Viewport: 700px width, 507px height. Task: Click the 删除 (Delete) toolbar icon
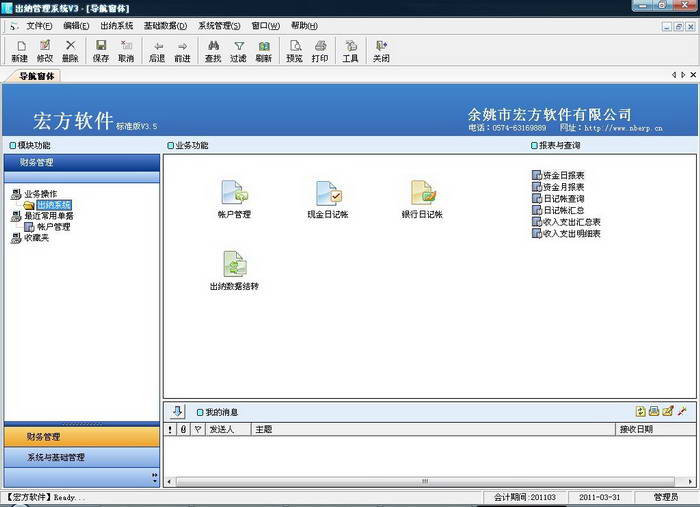(x=70, y=51)
